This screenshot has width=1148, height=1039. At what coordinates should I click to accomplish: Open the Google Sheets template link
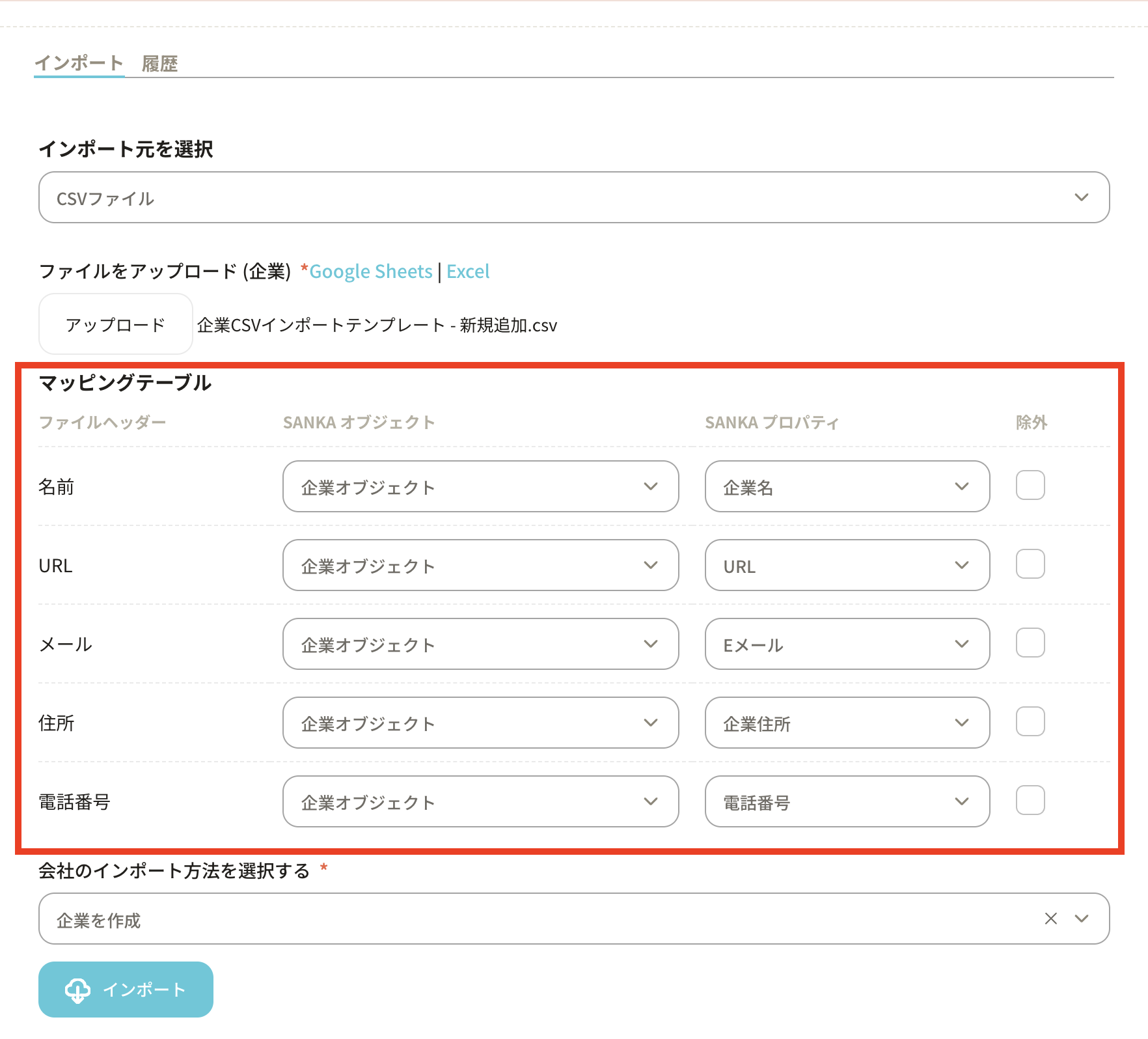click(370, 271)
